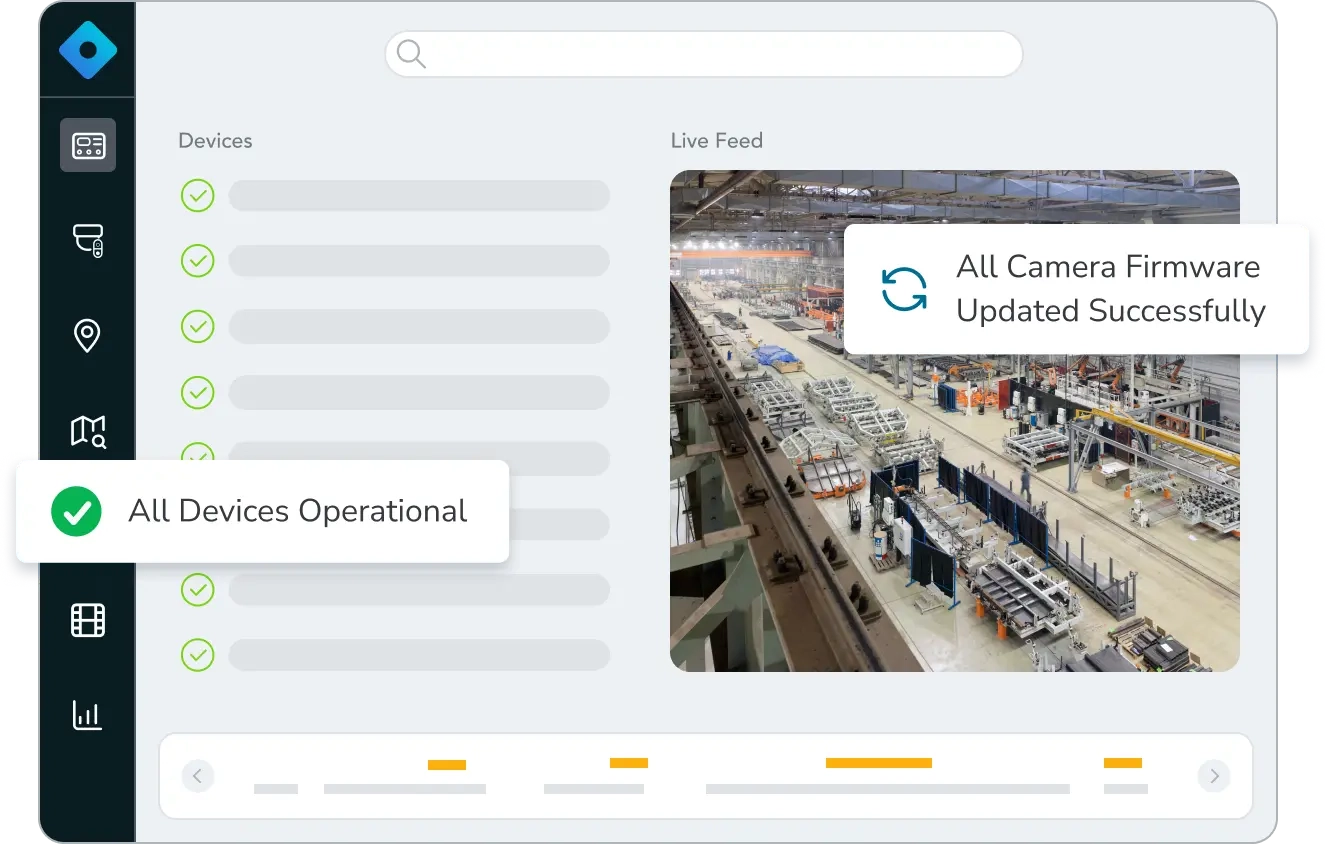Click the longest orange timeline segment
This screenshot has width=1326, height=844.
tap(878, 763)
